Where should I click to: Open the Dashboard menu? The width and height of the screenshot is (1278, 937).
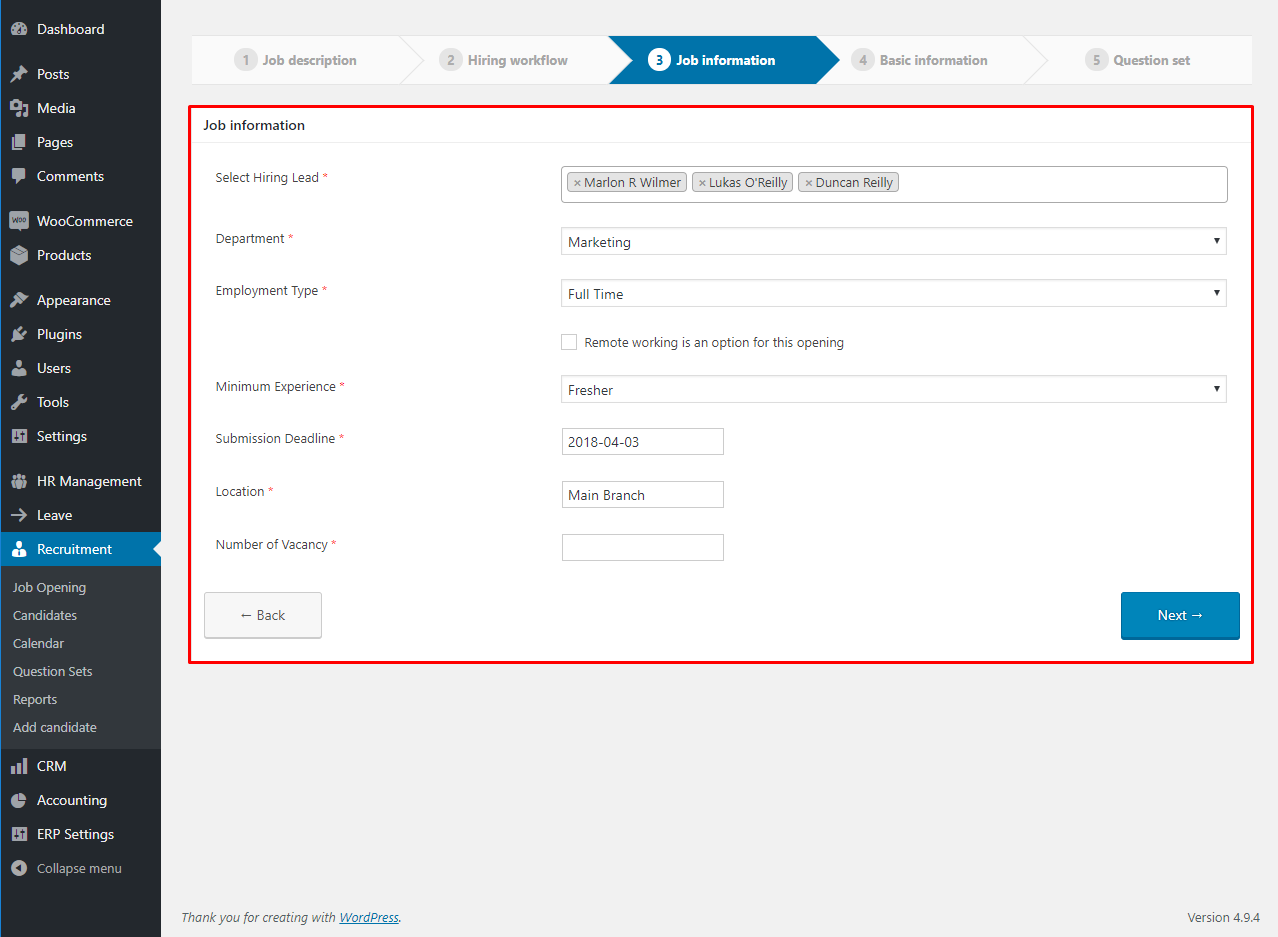(80, 29)
